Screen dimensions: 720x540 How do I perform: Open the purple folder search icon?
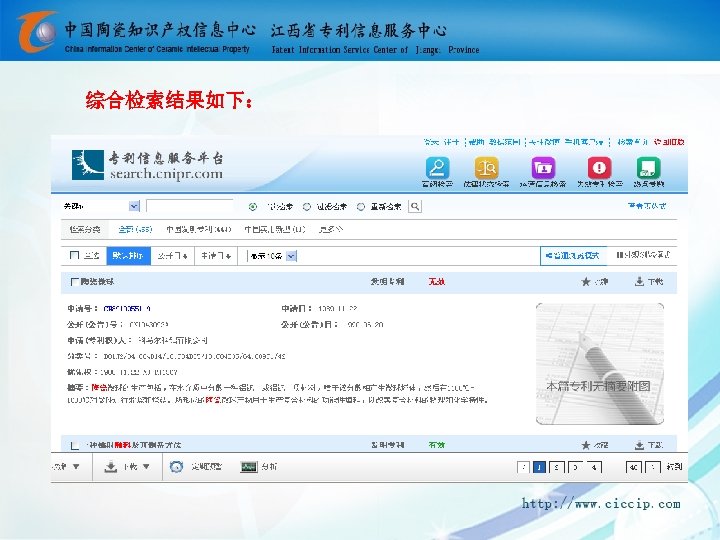(543, 168)
